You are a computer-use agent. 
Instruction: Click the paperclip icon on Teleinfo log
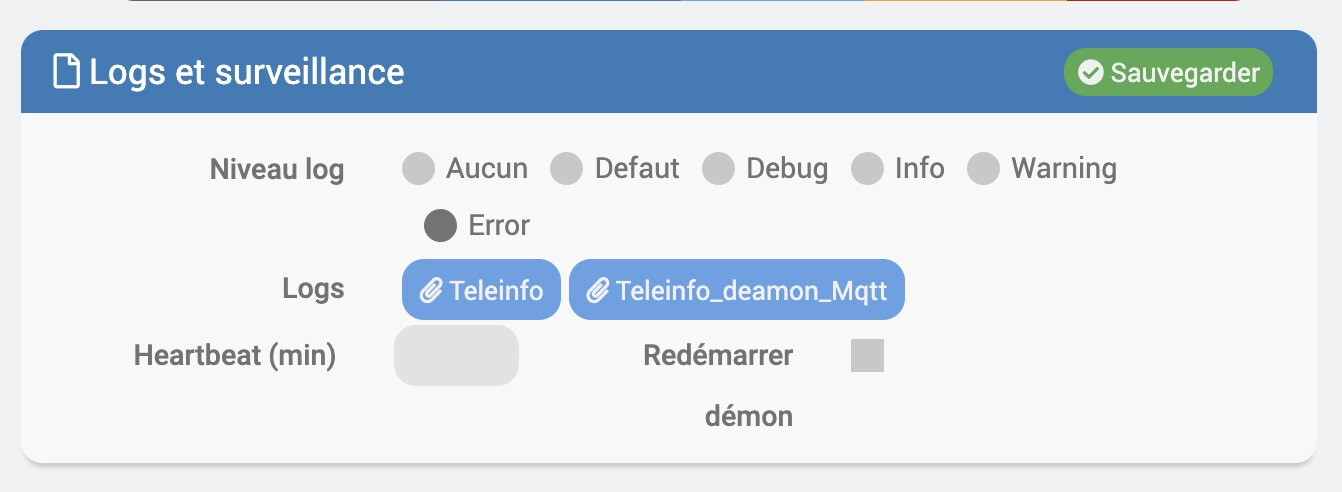[431, 291]
